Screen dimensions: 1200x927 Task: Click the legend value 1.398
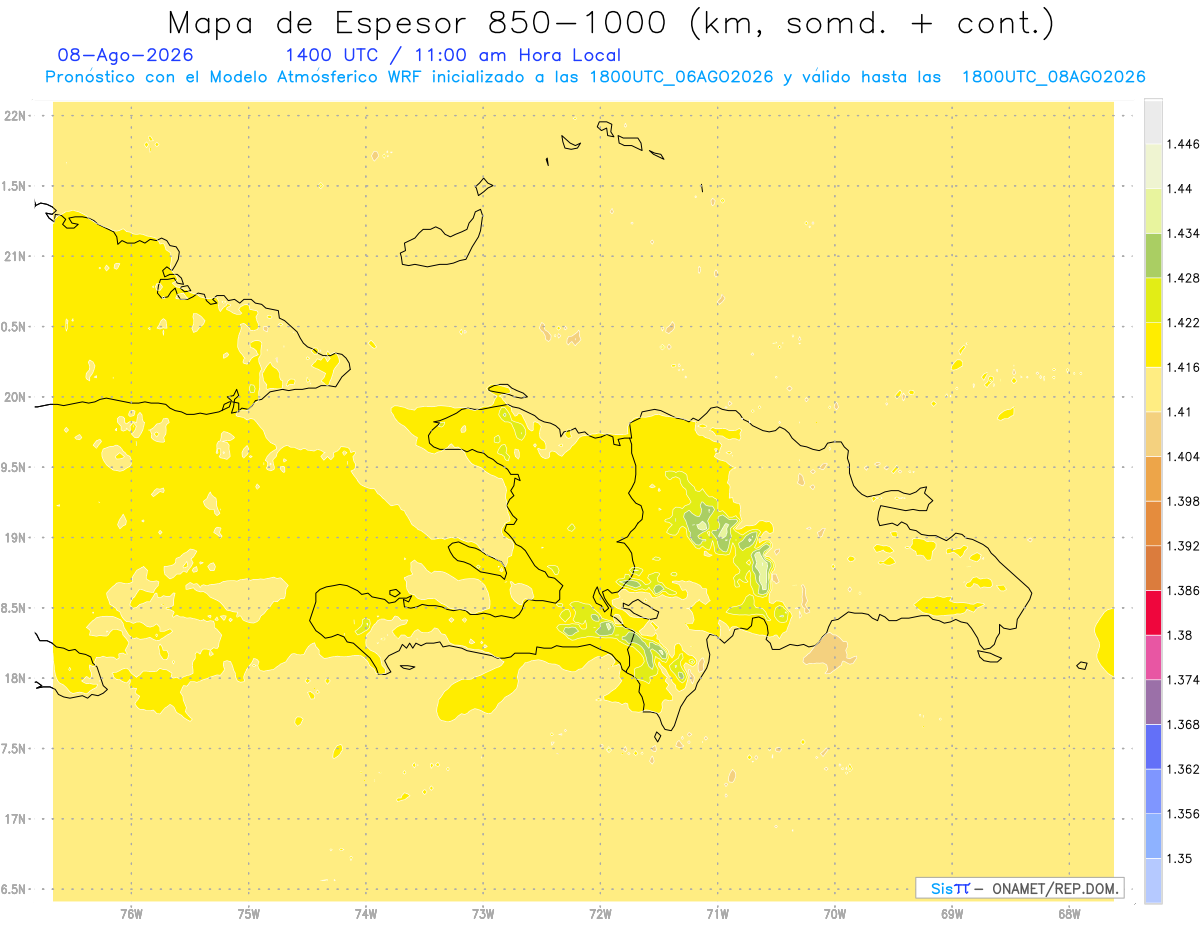[x=1183, y=501]
